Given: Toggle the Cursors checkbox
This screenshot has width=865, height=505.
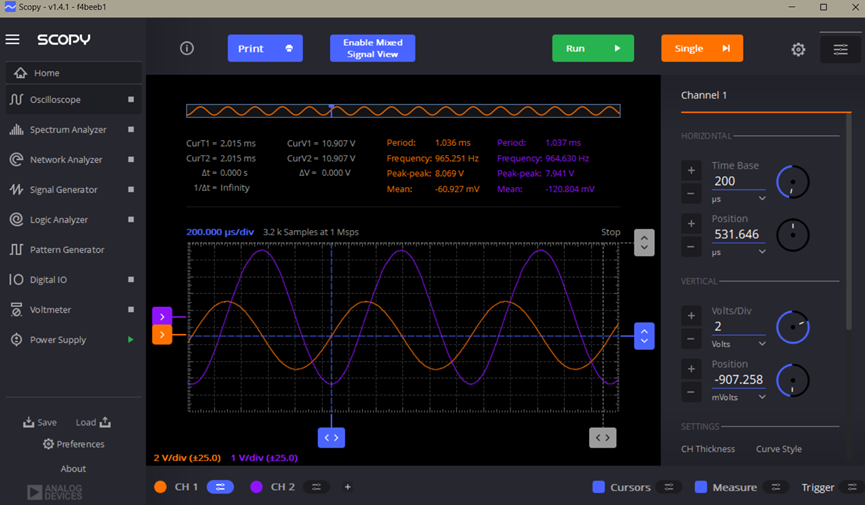Looking at the screenshot, I should (599, 487).
